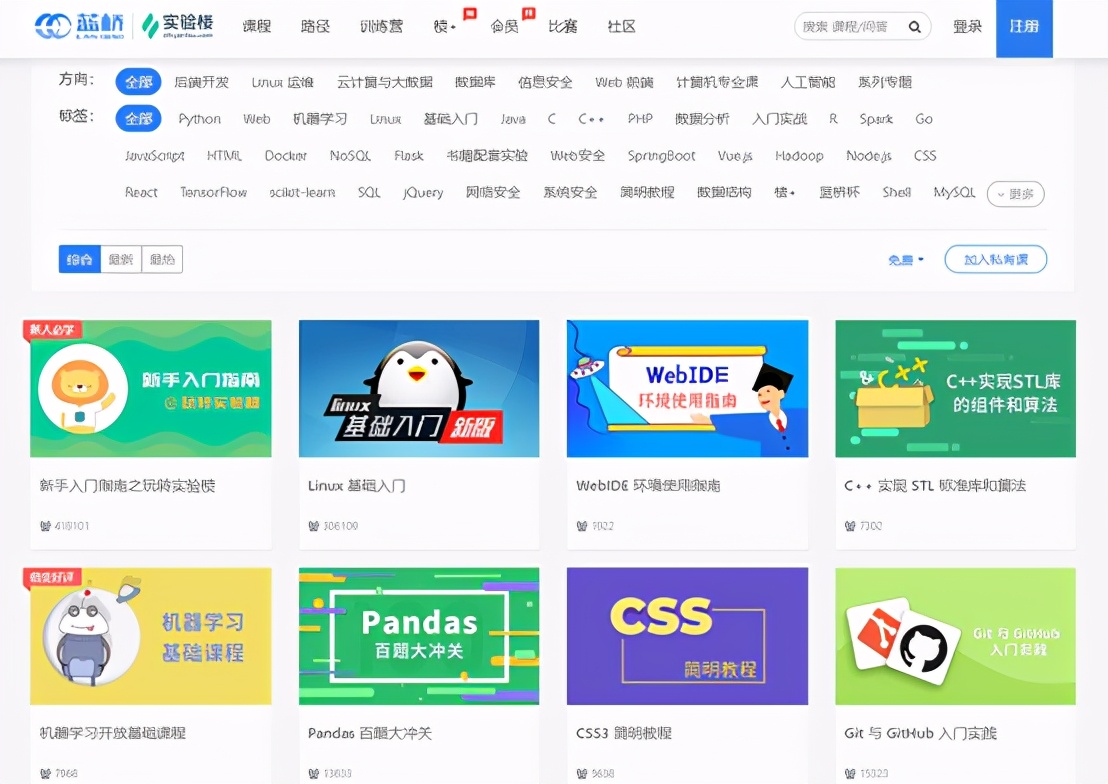Toggle the 全部 filter in 方向 row
This screenshot has width=1108, height=784.
(138, 82)
